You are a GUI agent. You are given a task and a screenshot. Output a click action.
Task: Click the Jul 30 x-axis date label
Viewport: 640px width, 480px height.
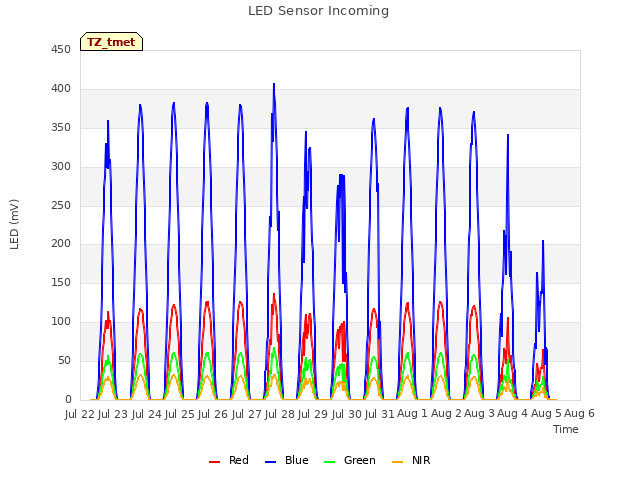tap(347, 414)
